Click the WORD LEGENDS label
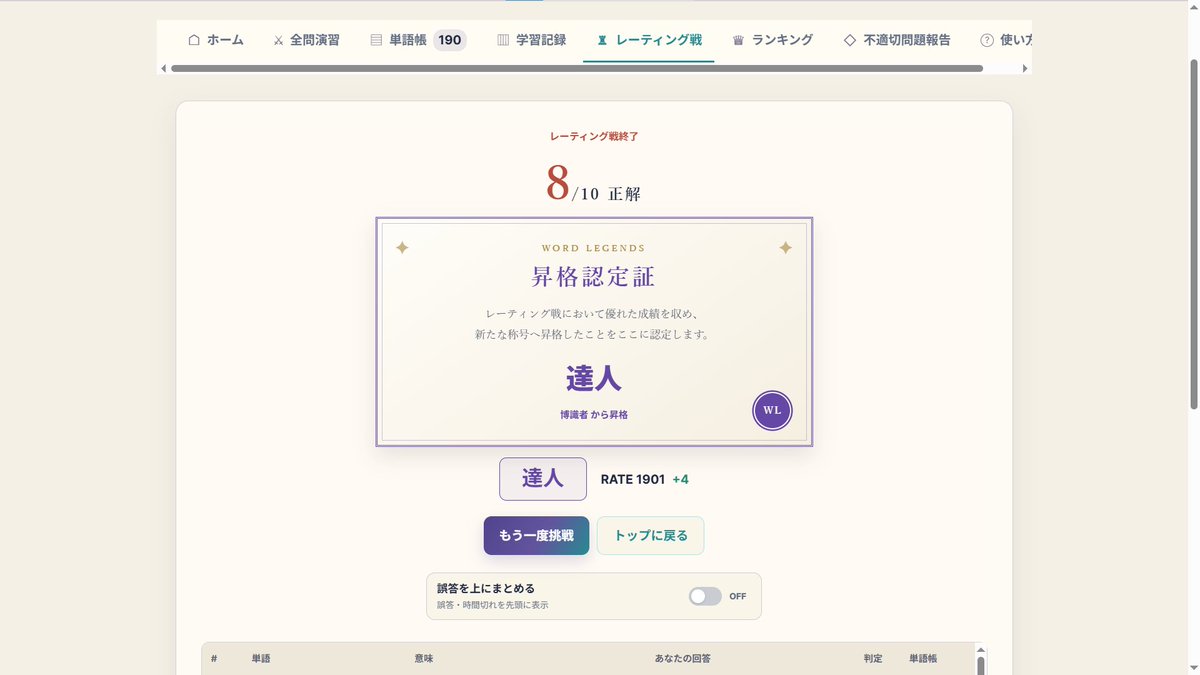Viewport: 1200px width, 675px height. tap(594, 248)
